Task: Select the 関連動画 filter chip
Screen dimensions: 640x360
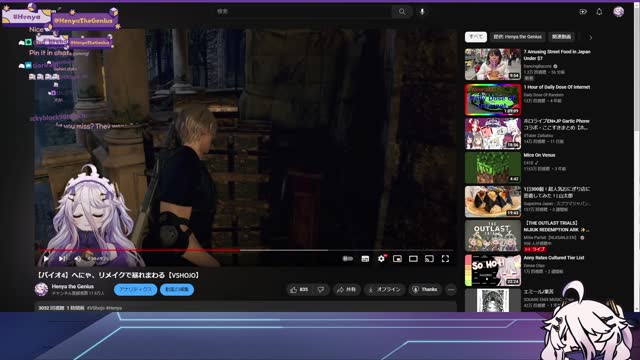Action: (x=561, y=37)
